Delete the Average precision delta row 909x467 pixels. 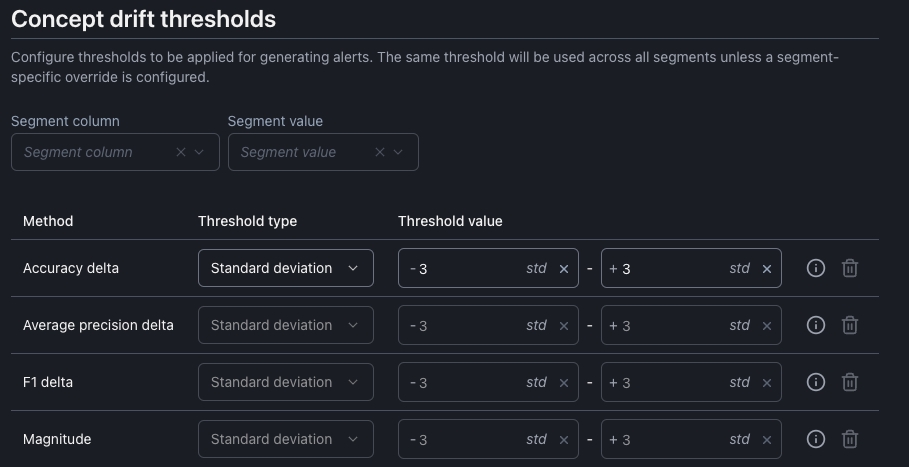849,325
